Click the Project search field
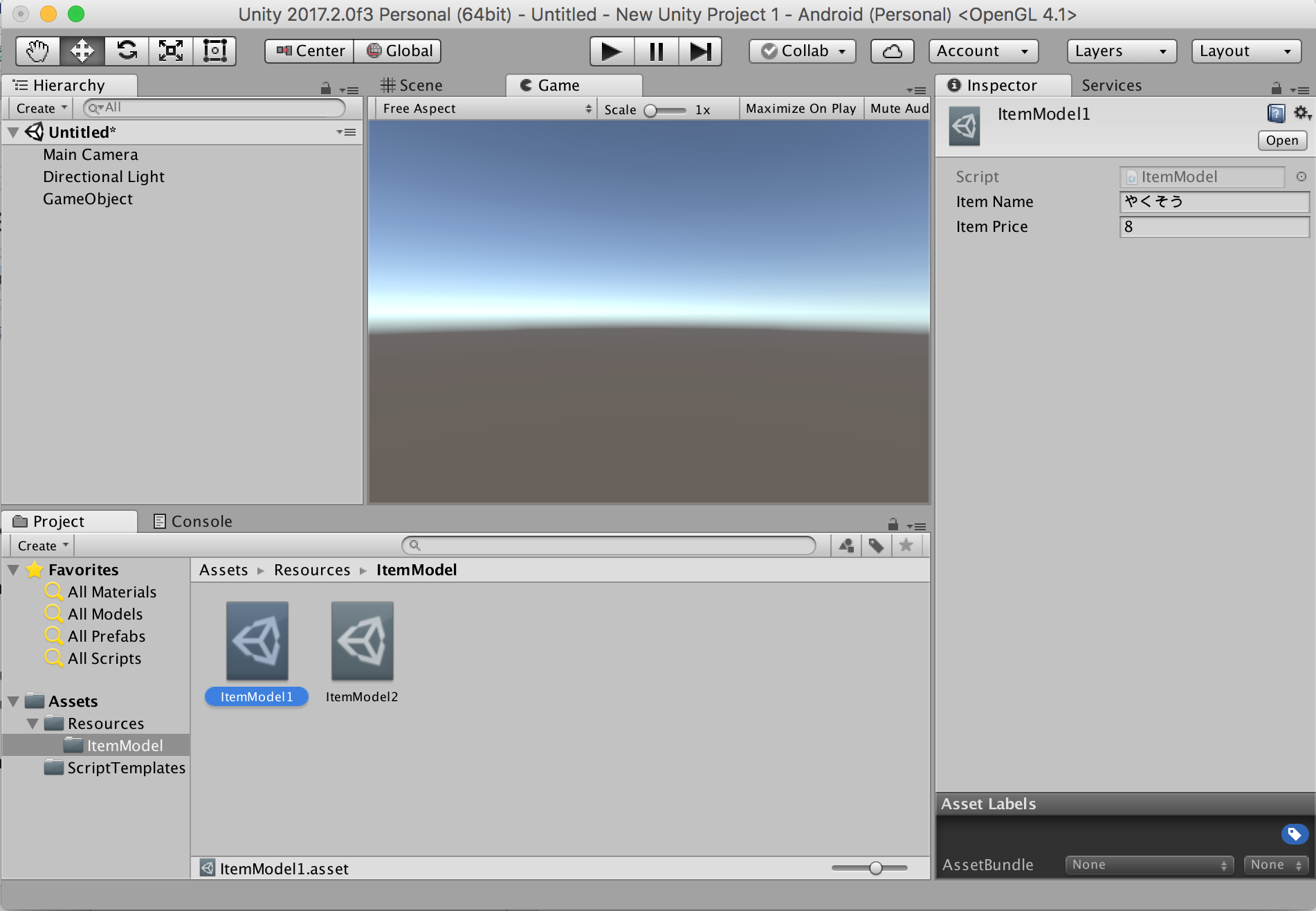The width and height of the screenshot is (1316, 911). point(609,545)
